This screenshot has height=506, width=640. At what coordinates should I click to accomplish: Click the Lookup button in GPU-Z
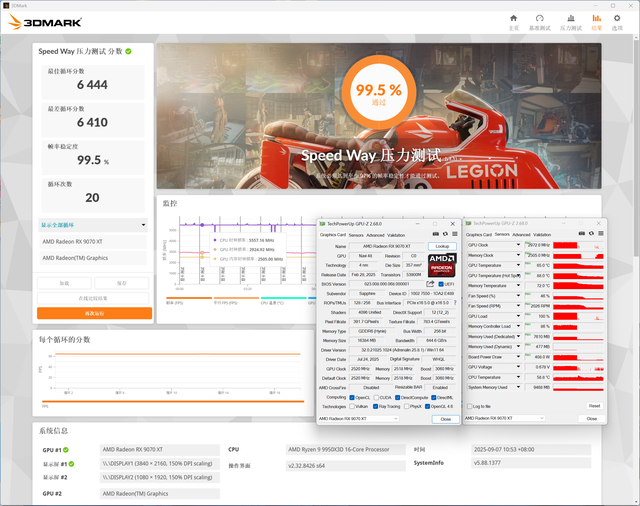[442, 246]
